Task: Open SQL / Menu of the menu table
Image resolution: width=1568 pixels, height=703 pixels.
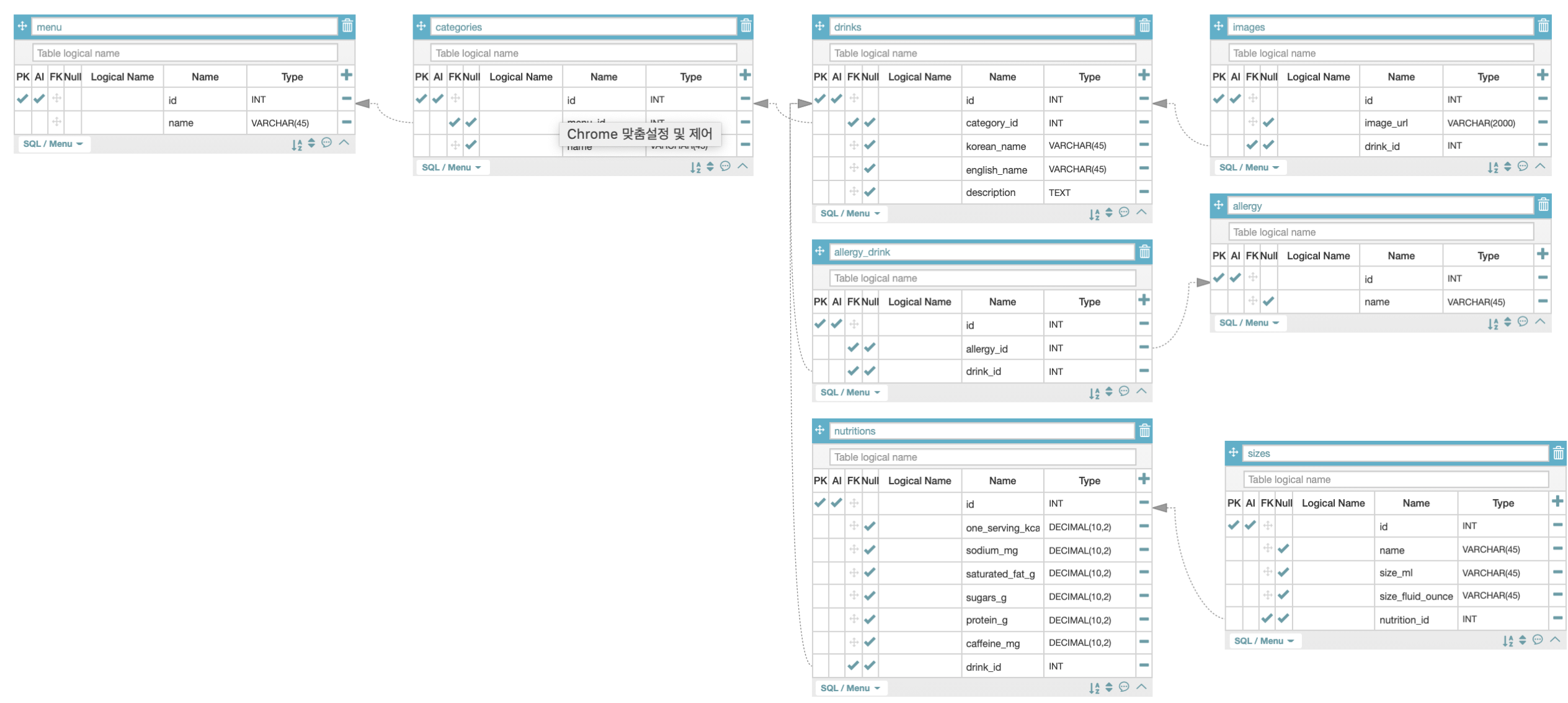Action: 53,144
